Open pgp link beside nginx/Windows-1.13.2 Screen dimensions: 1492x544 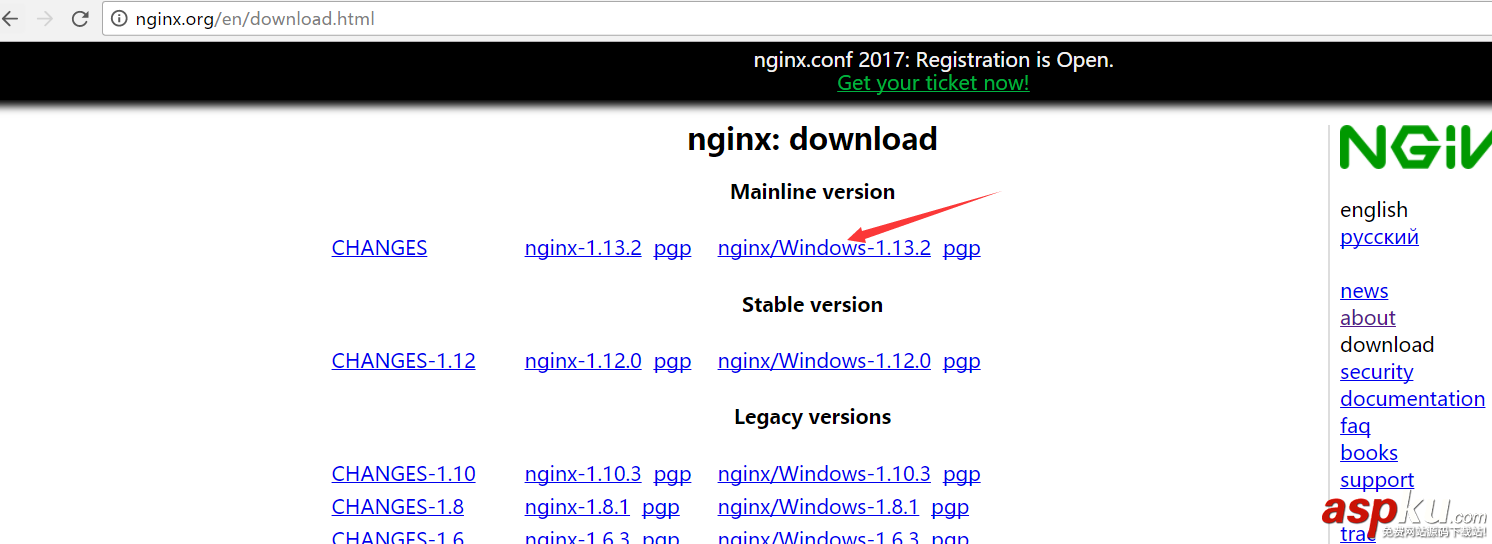point(961,248)
